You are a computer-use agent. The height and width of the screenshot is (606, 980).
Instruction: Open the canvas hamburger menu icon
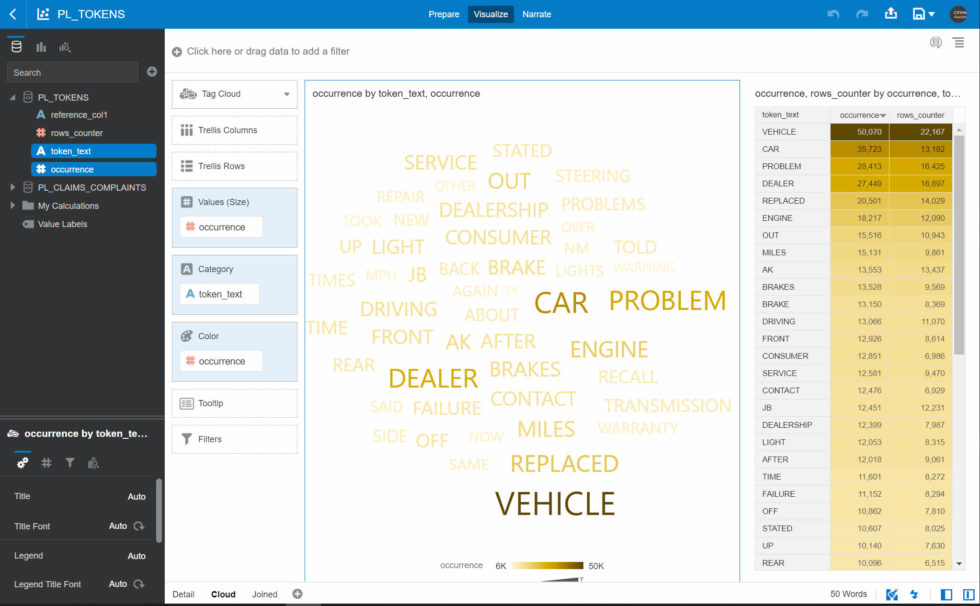tap(958, 42)
